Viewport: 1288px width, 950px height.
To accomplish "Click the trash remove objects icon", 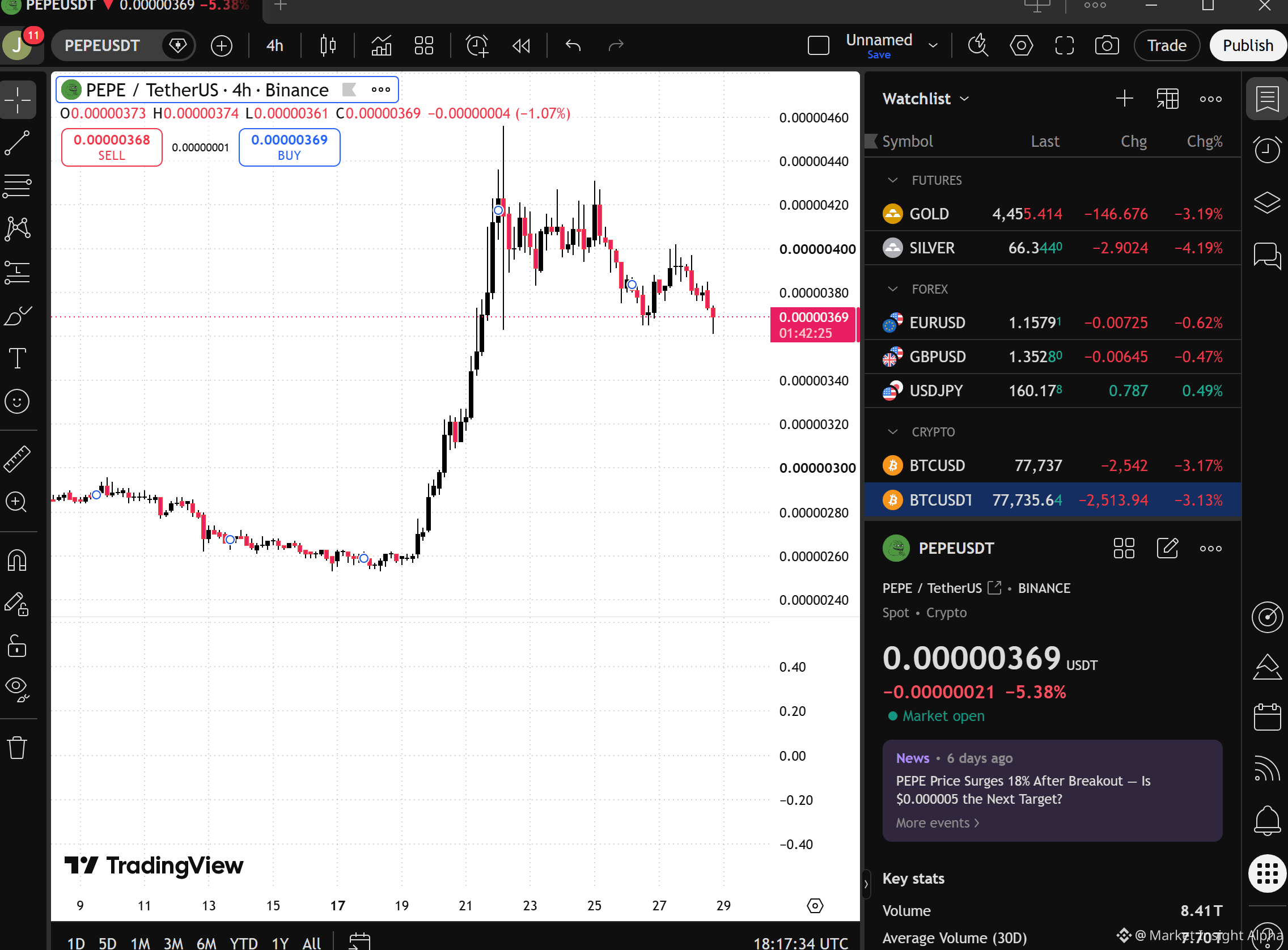I will point(17,748).
